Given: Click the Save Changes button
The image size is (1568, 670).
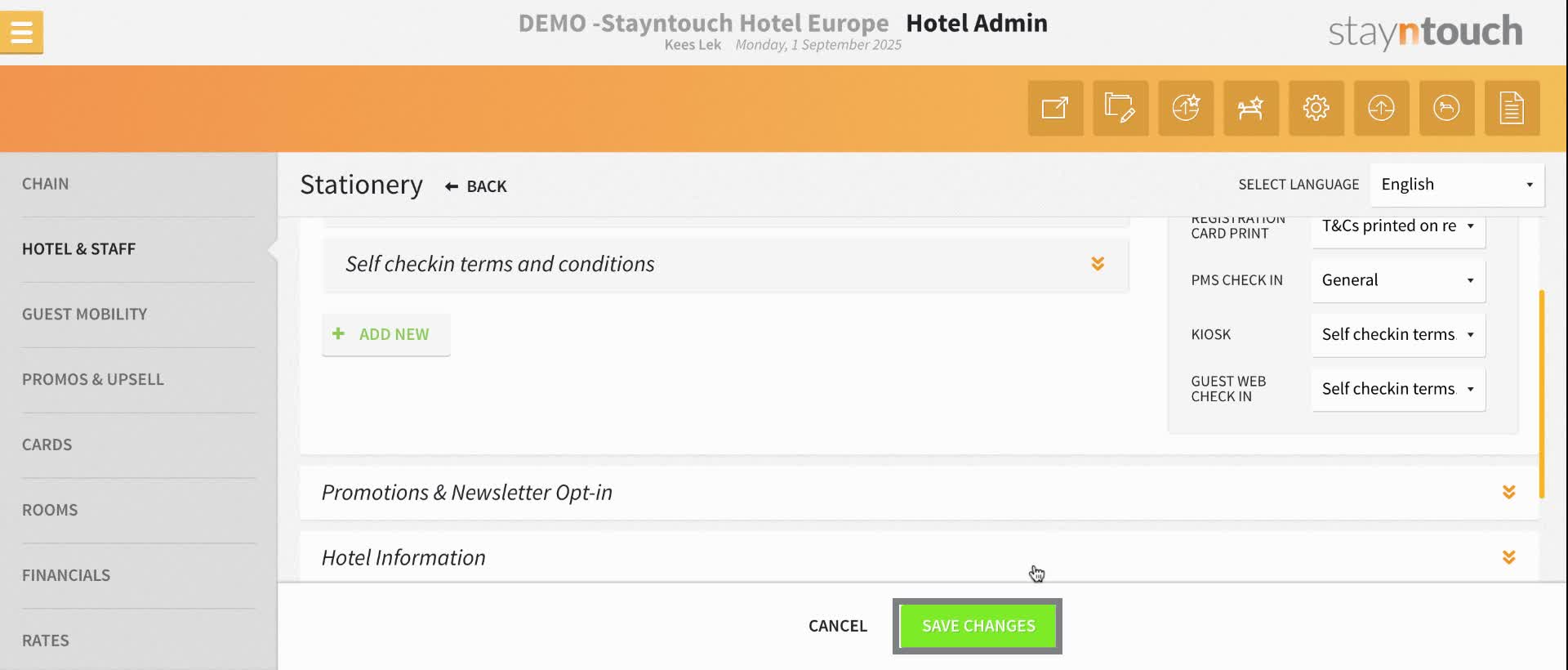Looking at the screenshot, I should [978, 626].
